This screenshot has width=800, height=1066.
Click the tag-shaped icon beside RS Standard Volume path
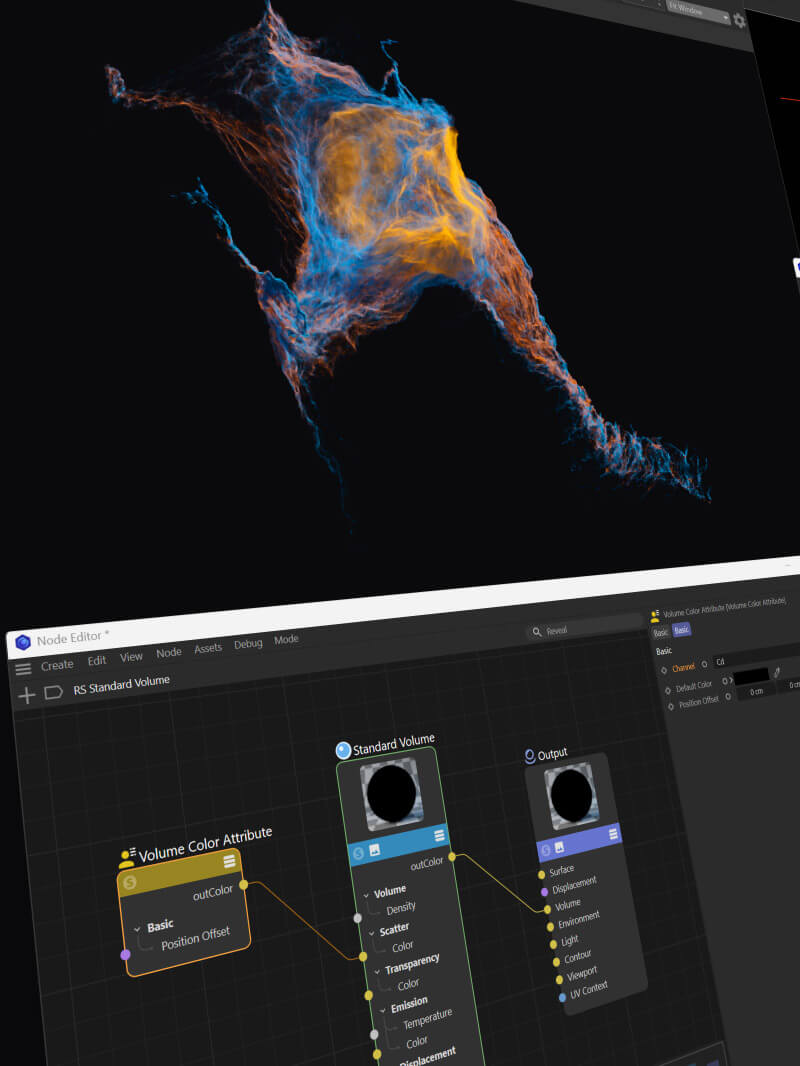click(x=53, y=692)
